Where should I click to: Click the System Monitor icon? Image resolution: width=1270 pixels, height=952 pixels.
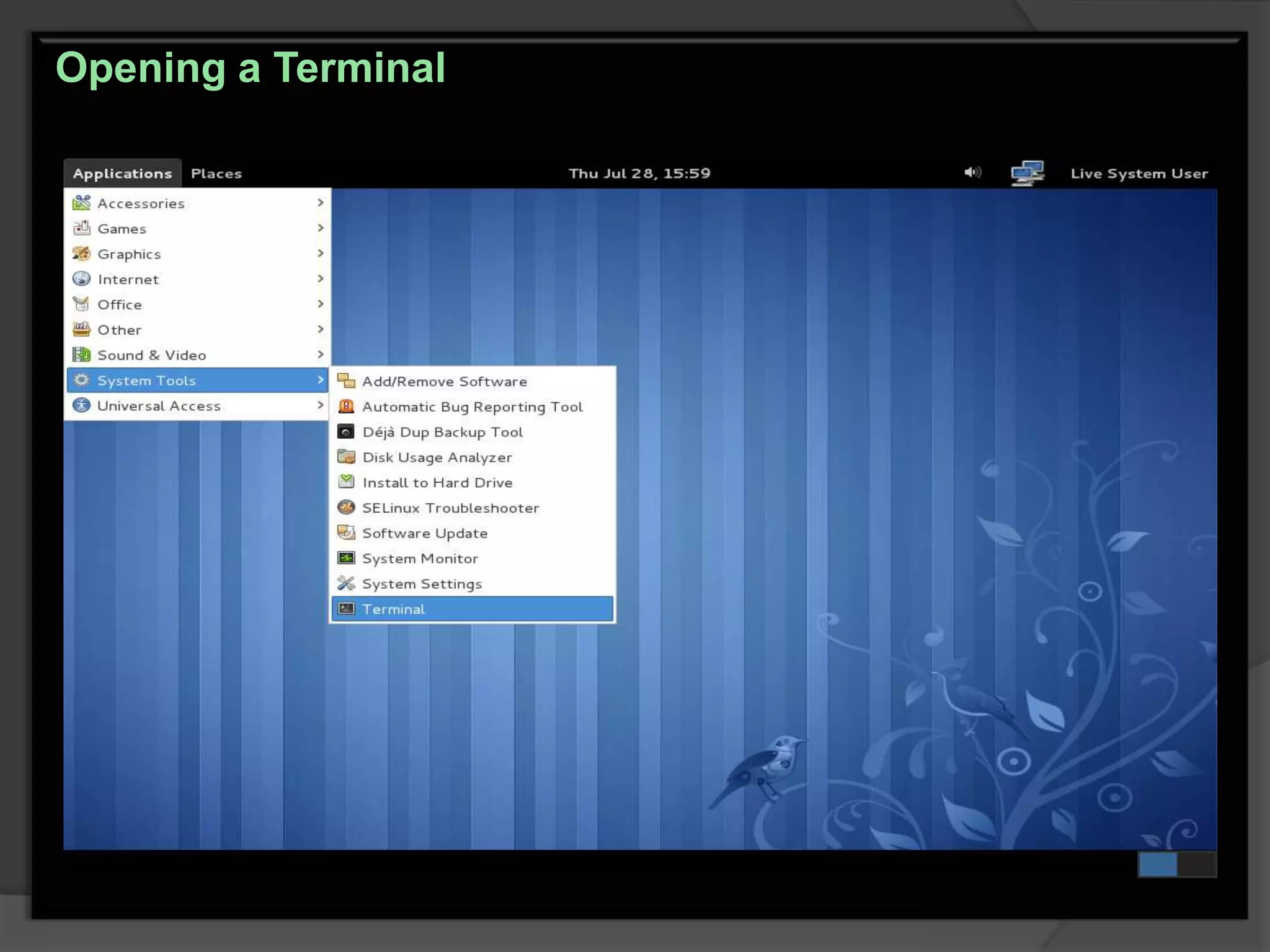(346, 558)
